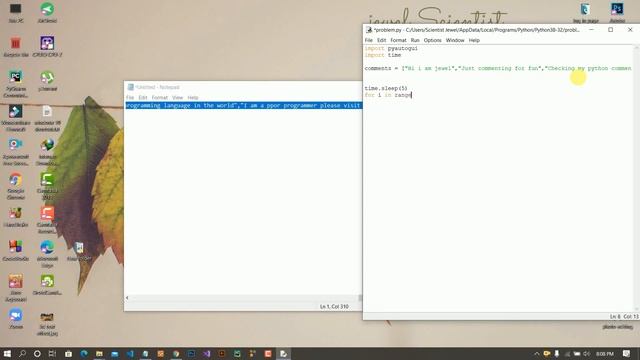The image size is (640, 360).
Task: Open Format menu in IDLE editor window
Action: point(398,40)
